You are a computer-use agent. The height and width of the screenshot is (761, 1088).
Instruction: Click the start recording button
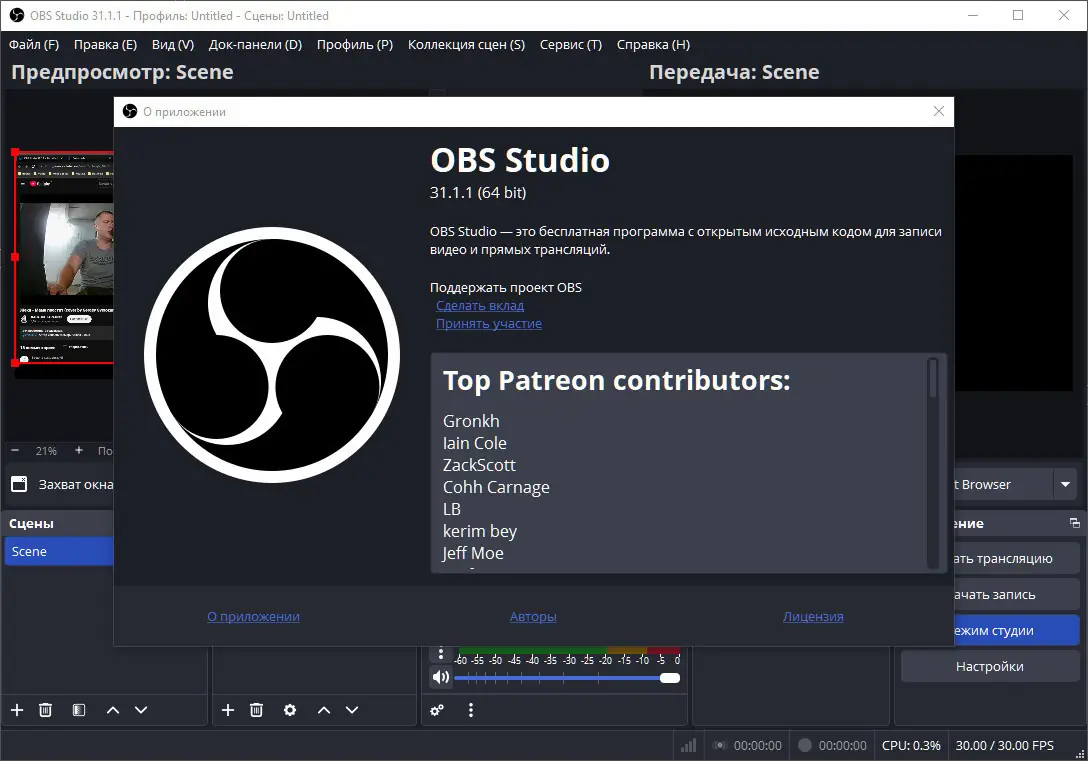(x=1017, y=595)
